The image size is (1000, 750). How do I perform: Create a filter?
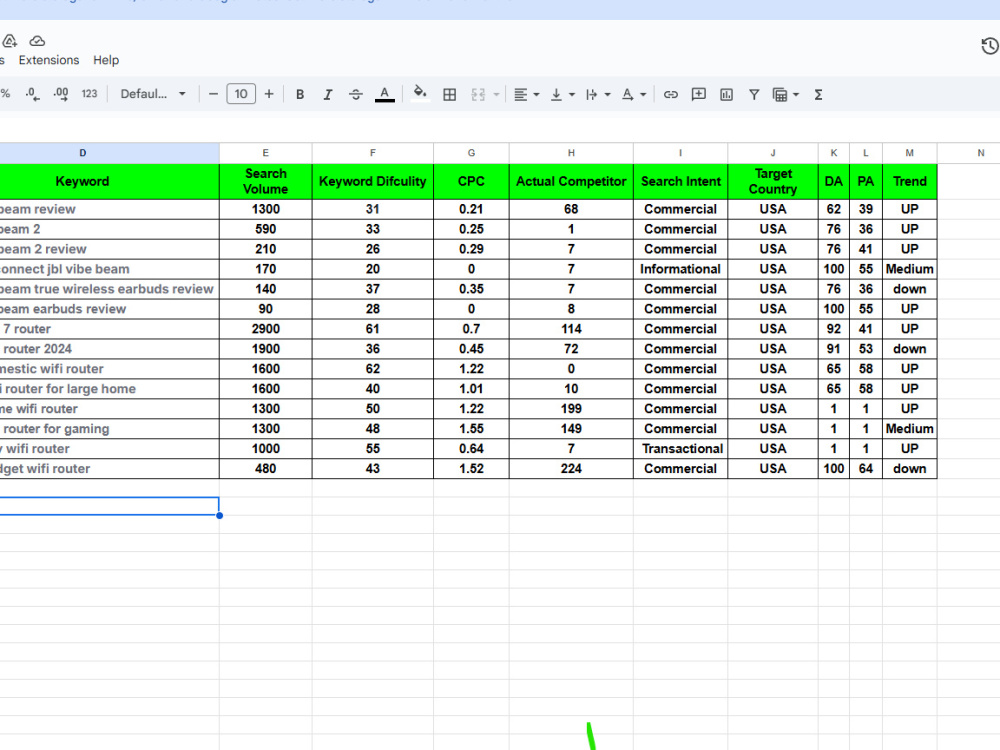[754, 94]
